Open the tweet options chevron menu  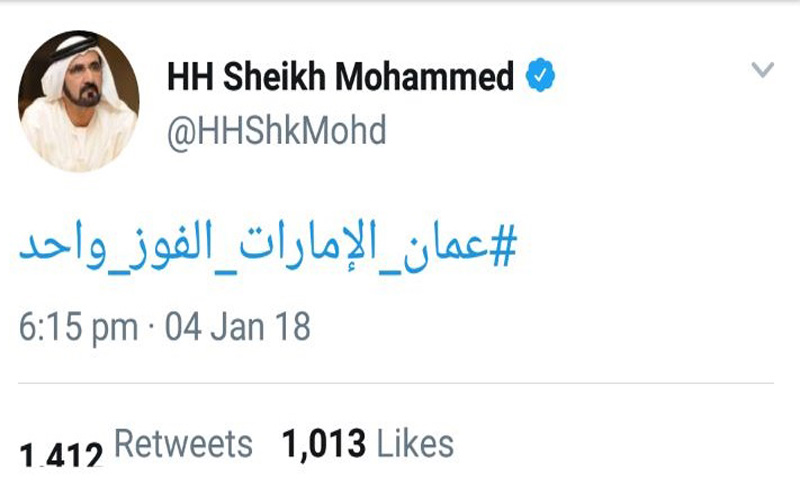click(763, 70)
